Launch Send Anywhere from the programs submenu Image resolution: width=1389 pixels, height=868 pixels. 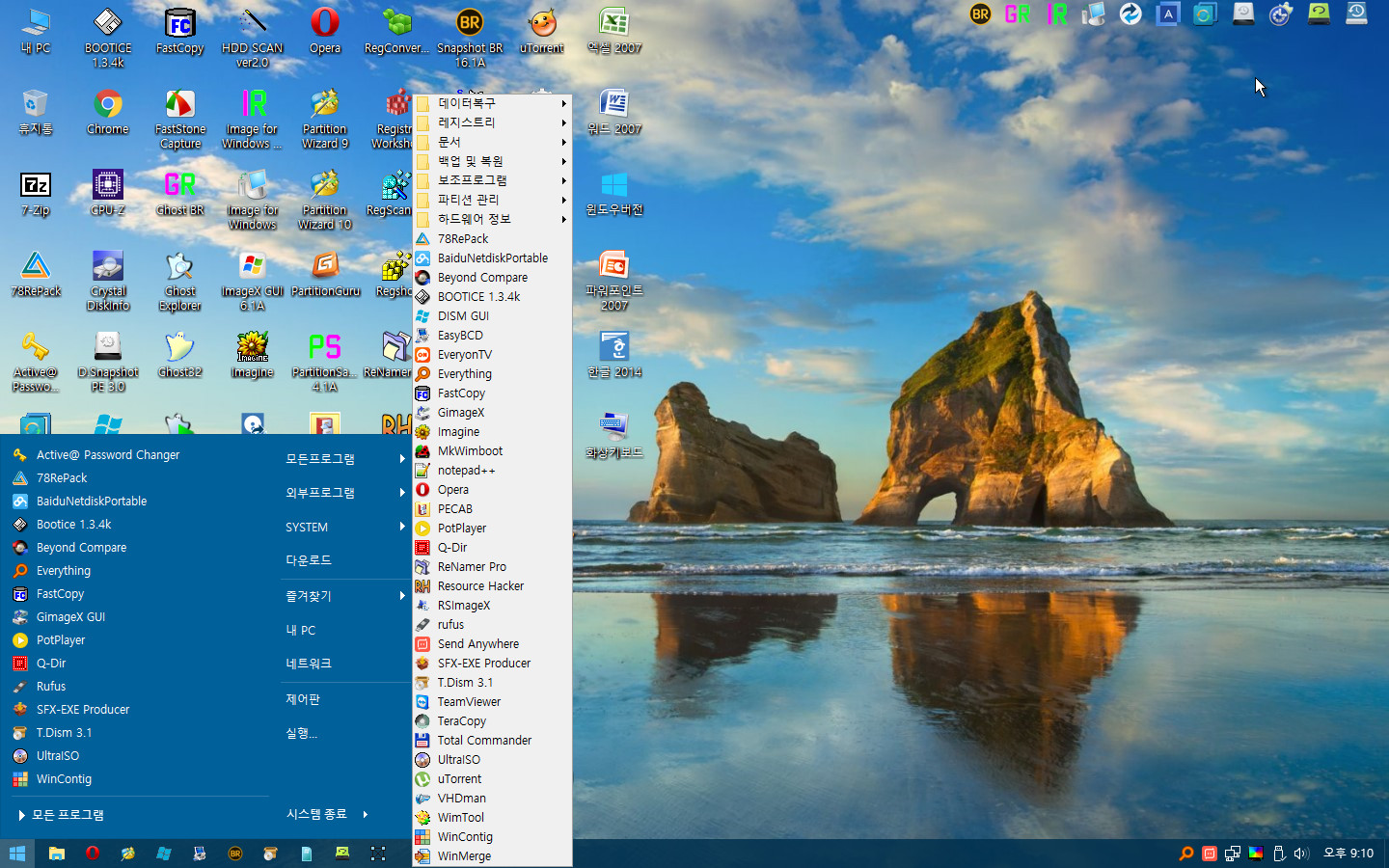492,643
